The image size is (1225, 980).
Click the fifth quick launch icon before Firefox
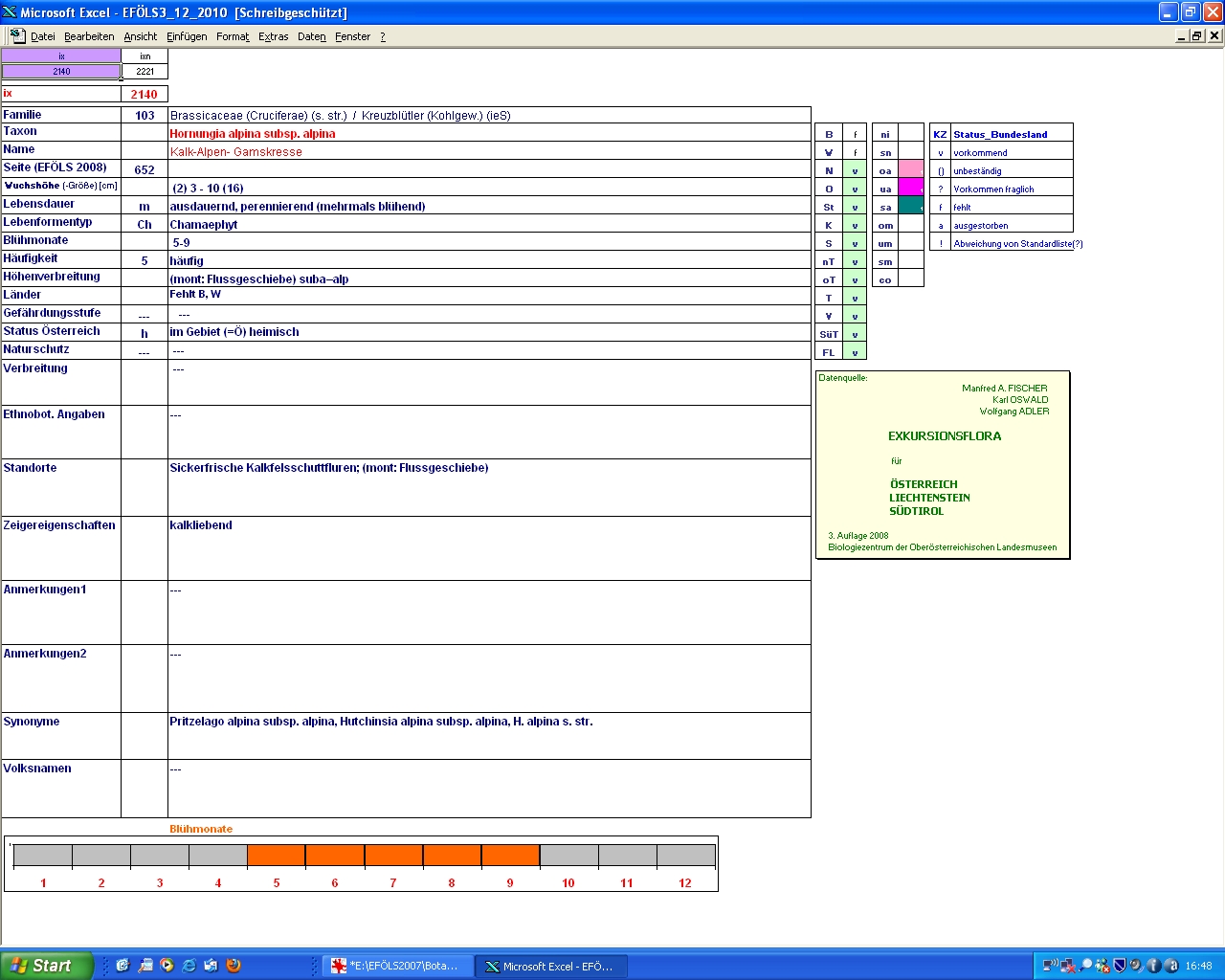tap(211, 966)
